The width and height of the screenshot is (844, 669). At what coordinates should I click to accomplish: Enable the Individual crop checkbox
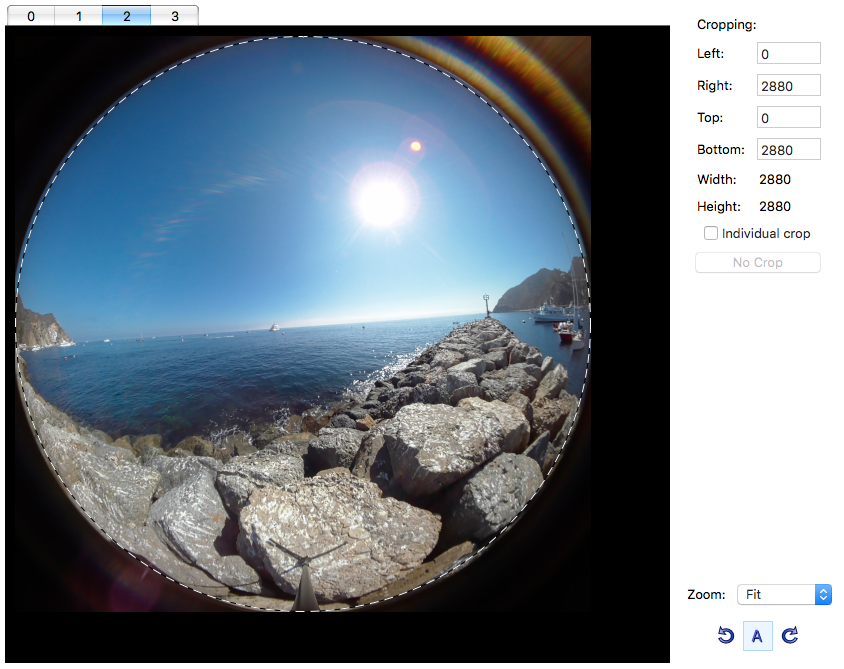click(711, 233)
